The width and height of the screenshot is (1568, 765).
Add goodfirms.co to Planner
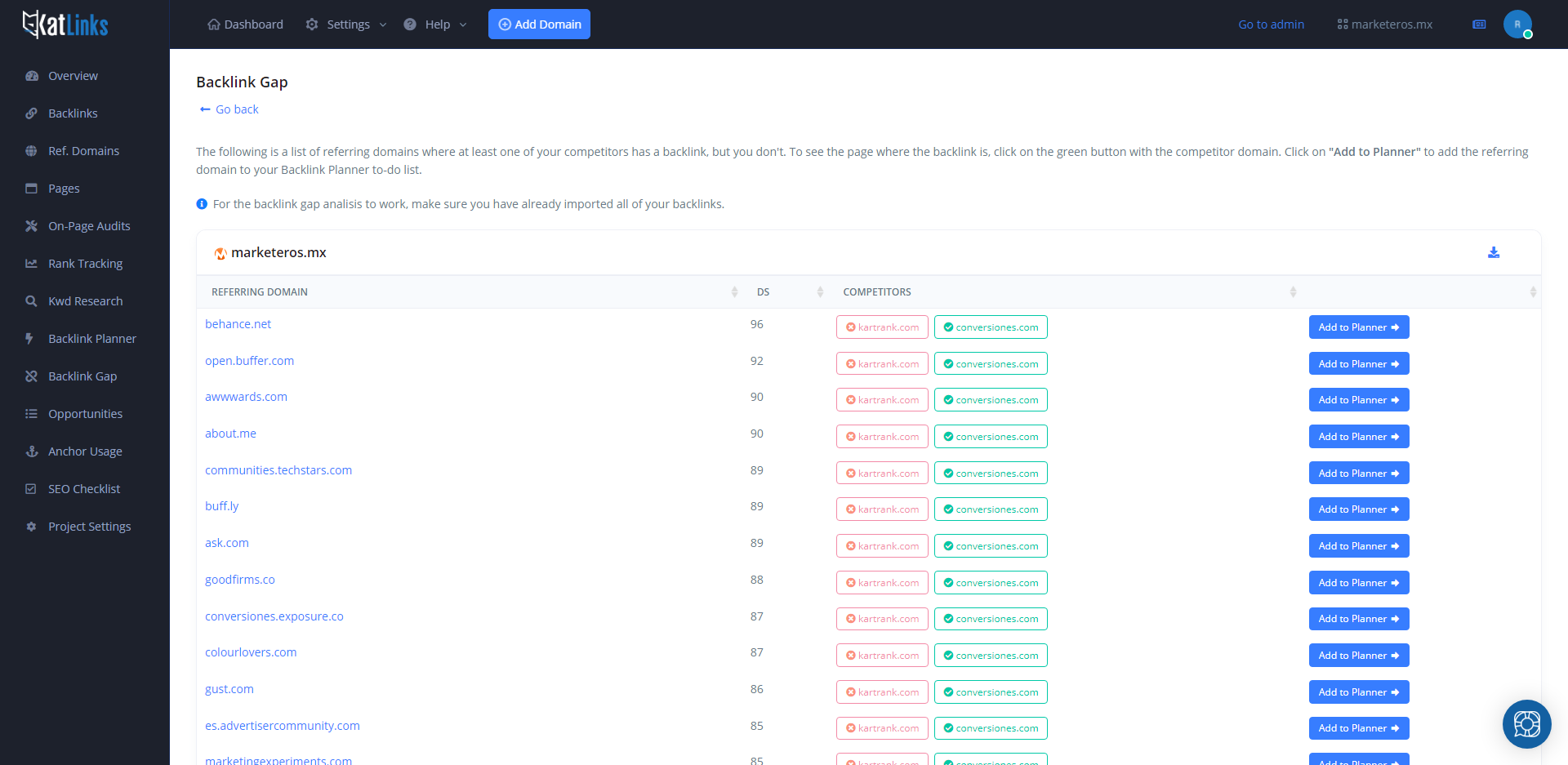click(1359, 583)
